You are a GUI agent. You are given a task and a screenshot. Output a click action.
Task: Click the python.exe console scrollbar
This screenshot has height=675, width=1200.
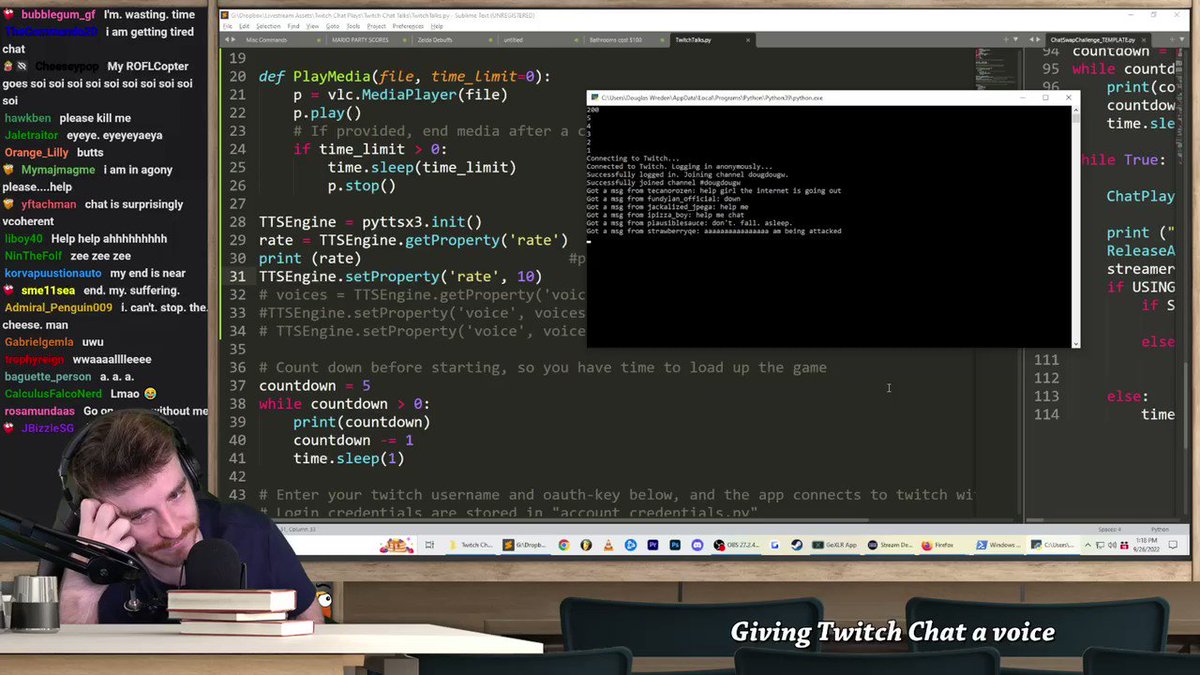coord(1076,226)
